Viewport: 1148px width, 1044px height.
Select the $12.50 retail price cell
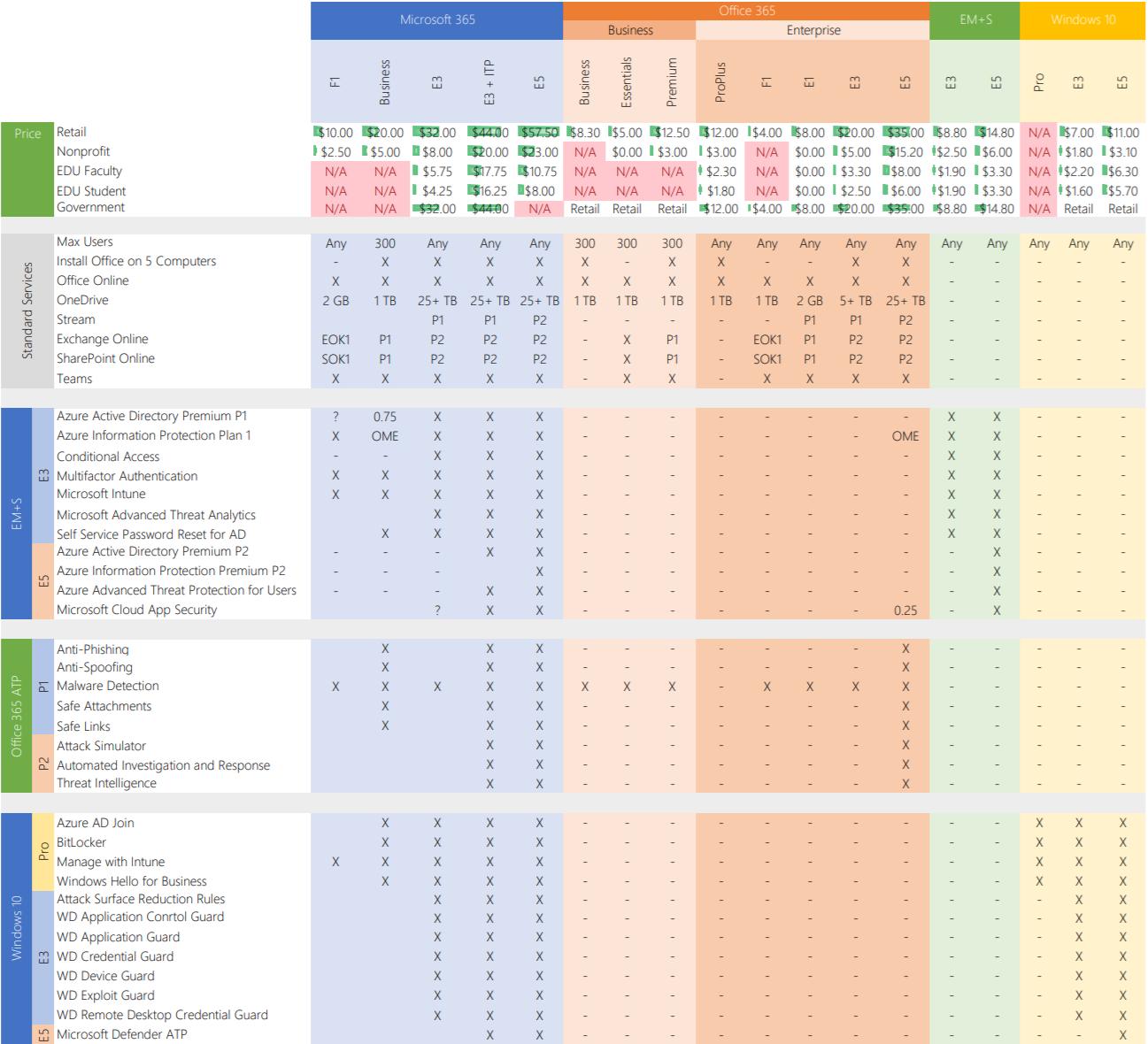[672, 133]
